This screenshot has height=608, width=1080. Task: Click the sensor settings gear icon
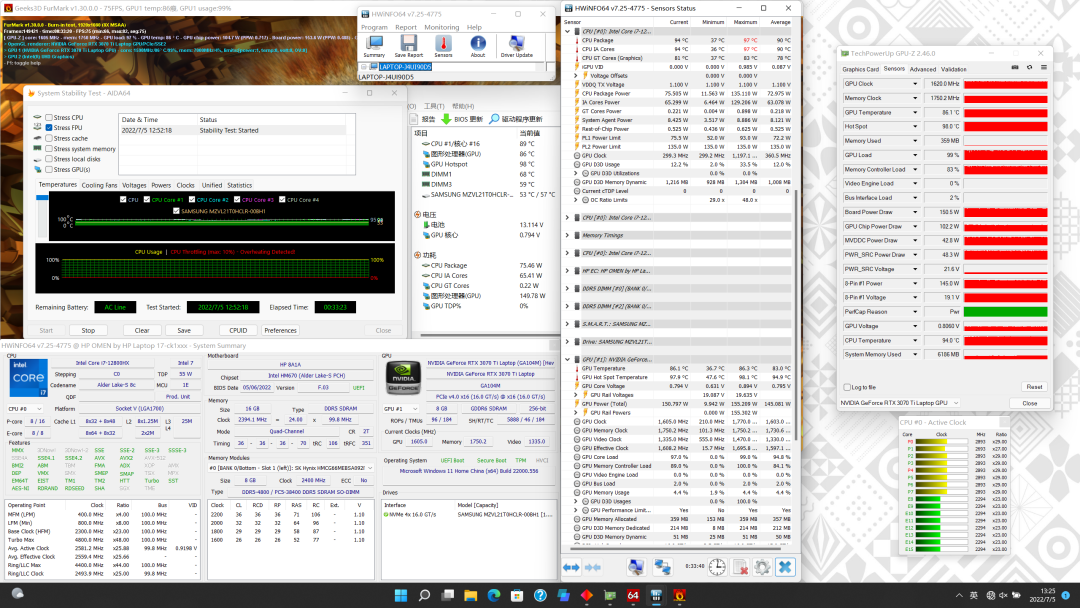(762, 567)
